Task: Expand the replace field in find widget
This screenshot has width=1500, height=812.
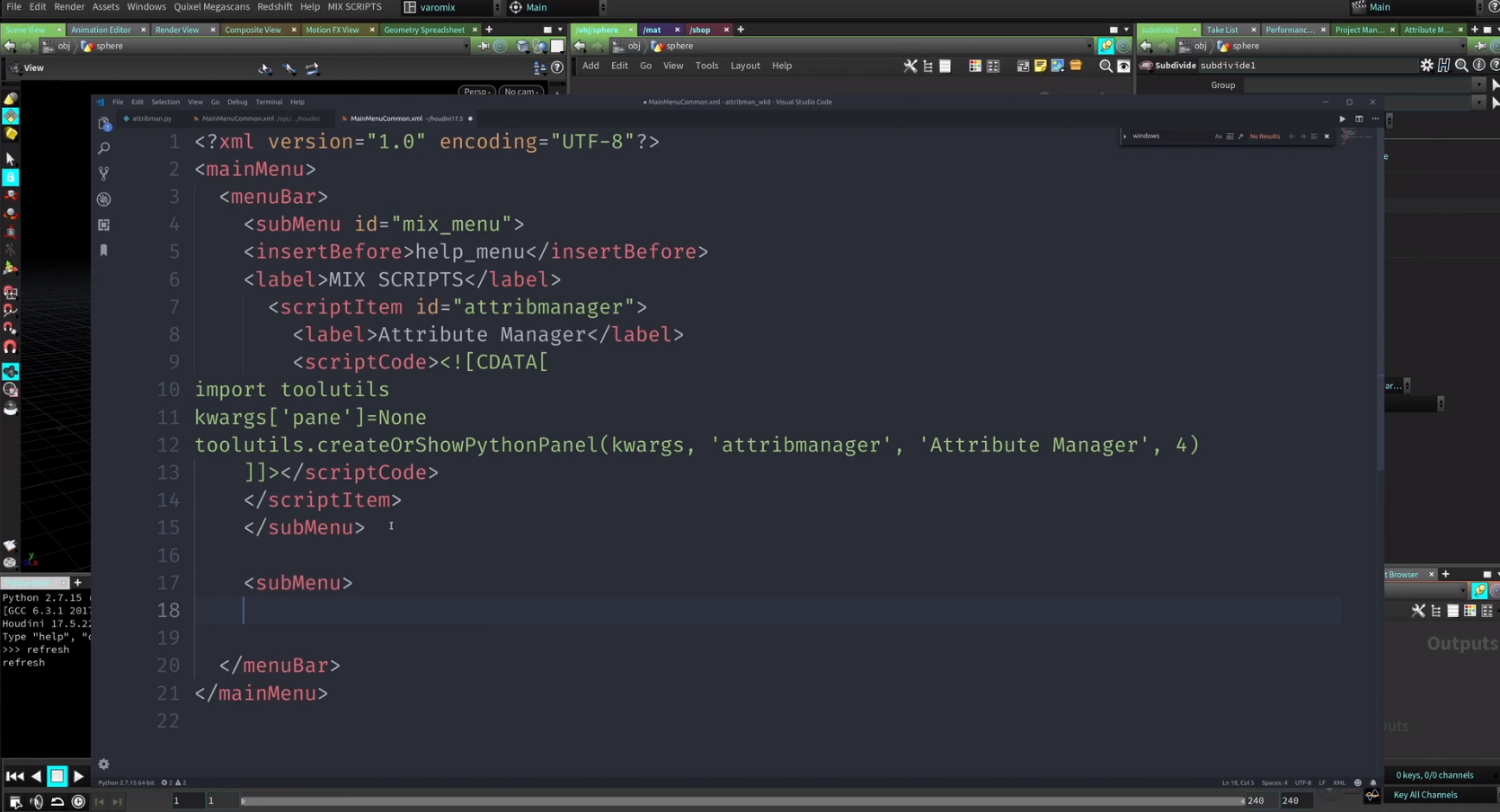Action: (1125, 137)
